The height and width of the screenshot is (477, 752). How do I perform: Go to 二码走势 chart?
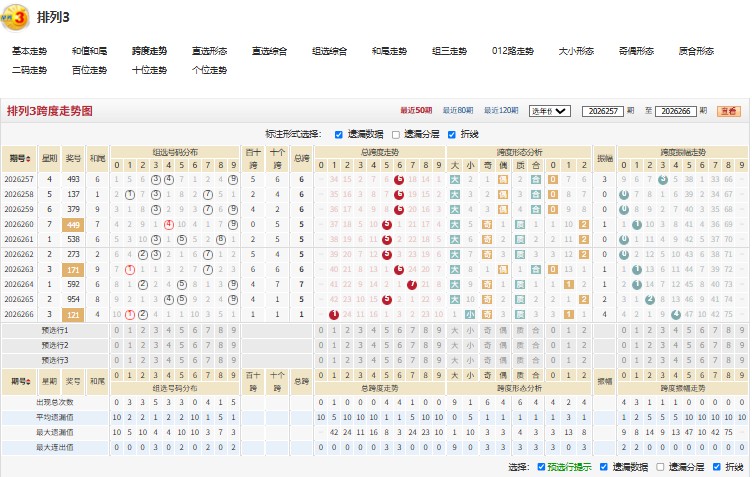pos(30,70)
